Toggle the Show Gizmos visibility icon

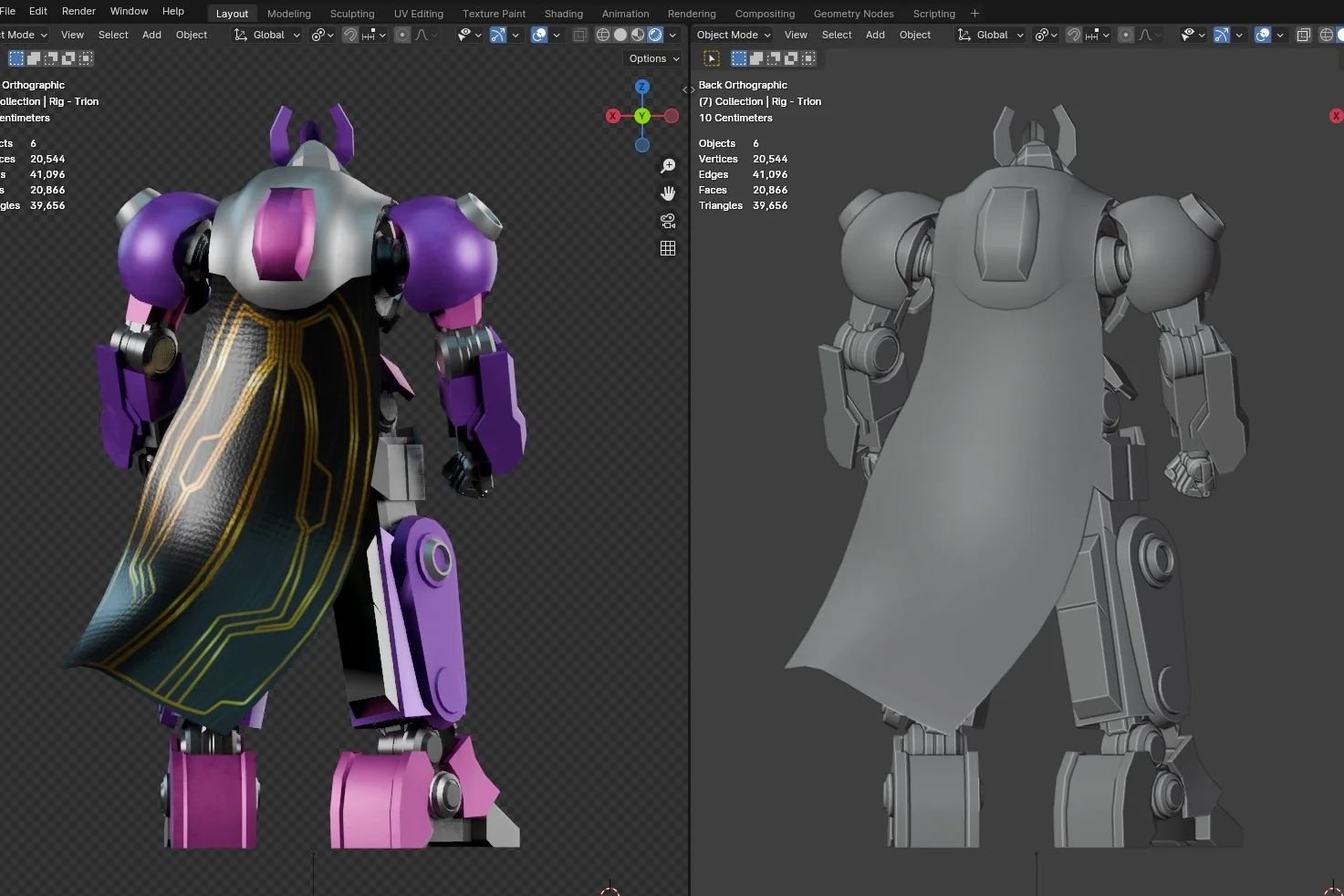coord(1223,35)
